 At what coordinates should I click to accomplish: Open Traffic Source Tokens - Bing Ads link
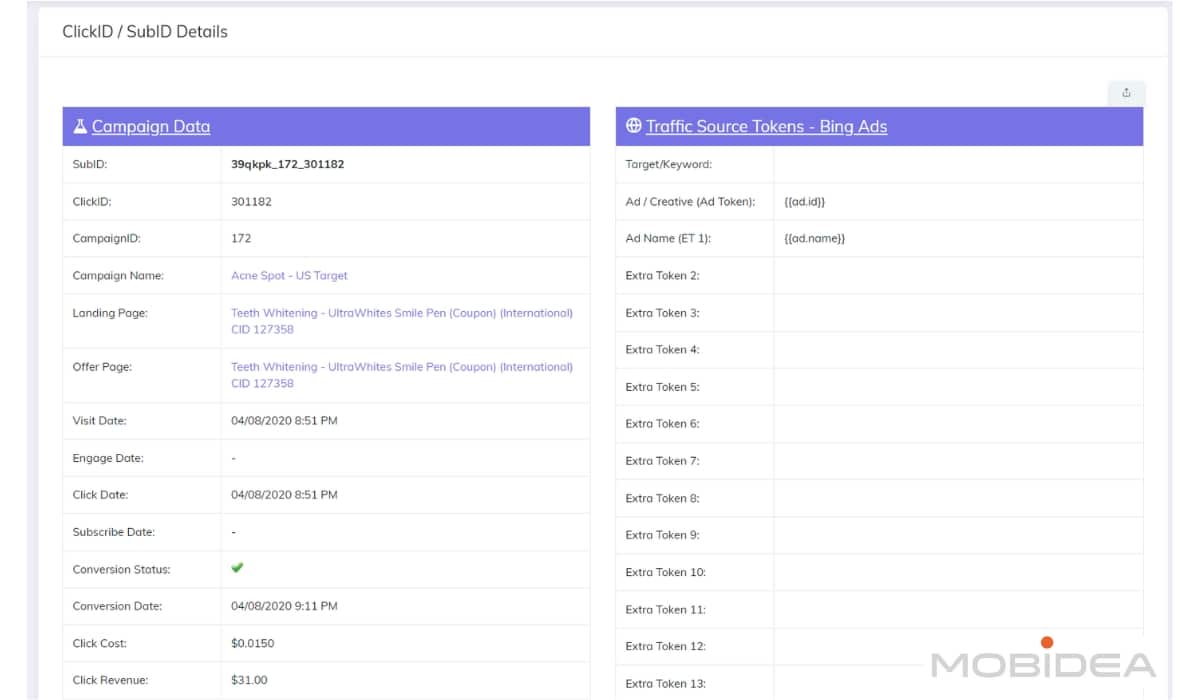pos(766,126)
